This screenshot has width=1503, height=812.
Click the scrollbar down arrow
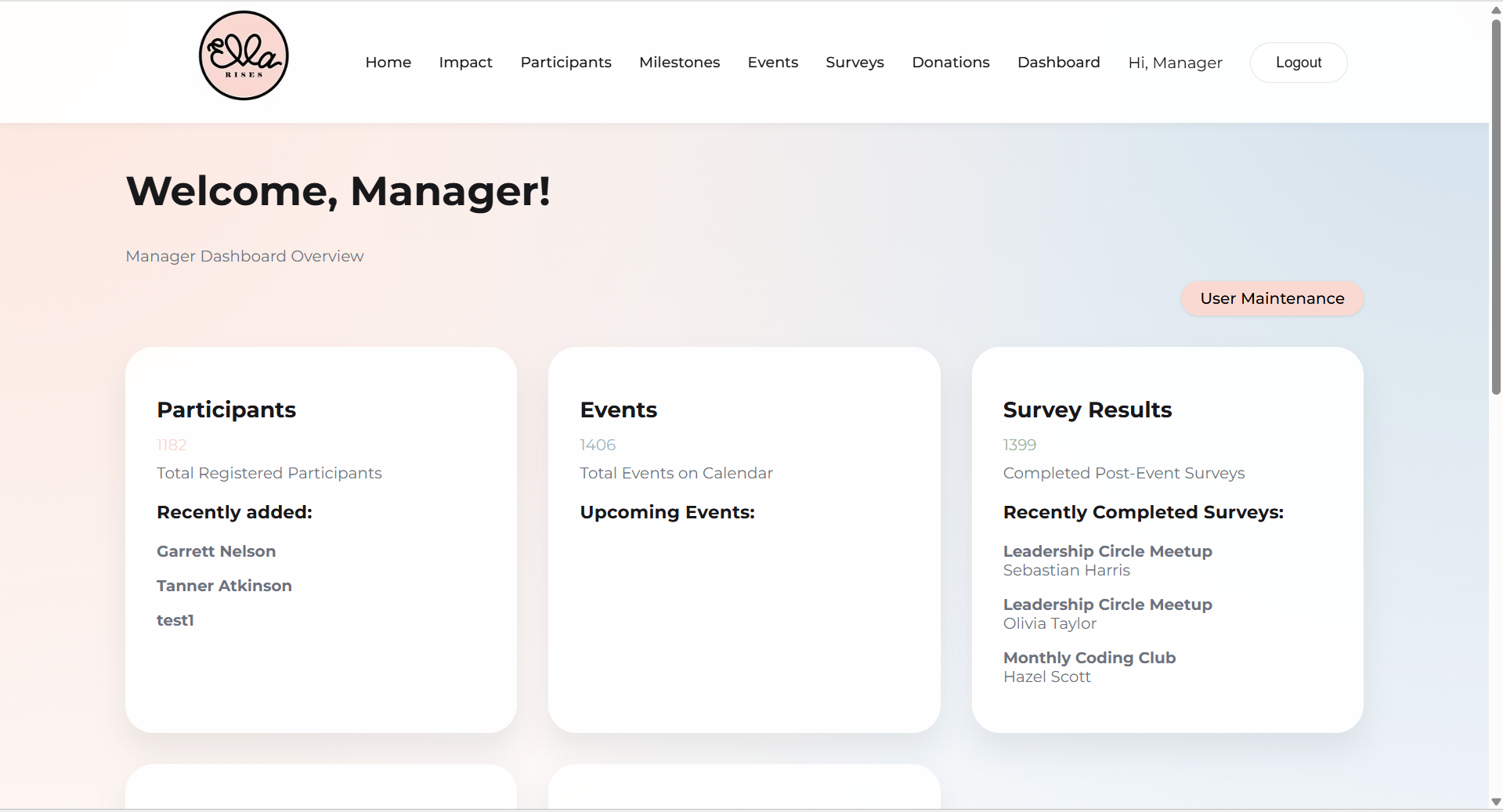[x=1496, y=802]
